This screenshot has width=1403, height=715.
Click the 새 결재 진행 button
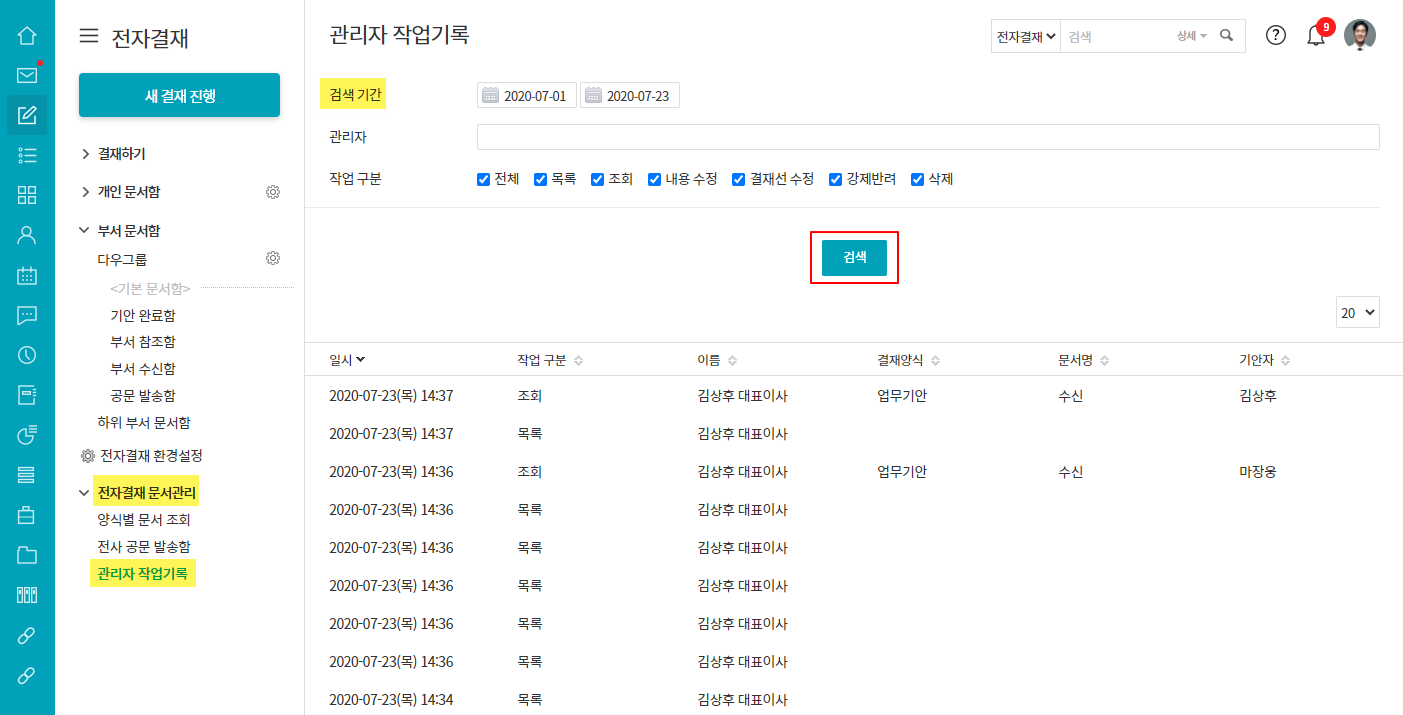pos(179,96)
